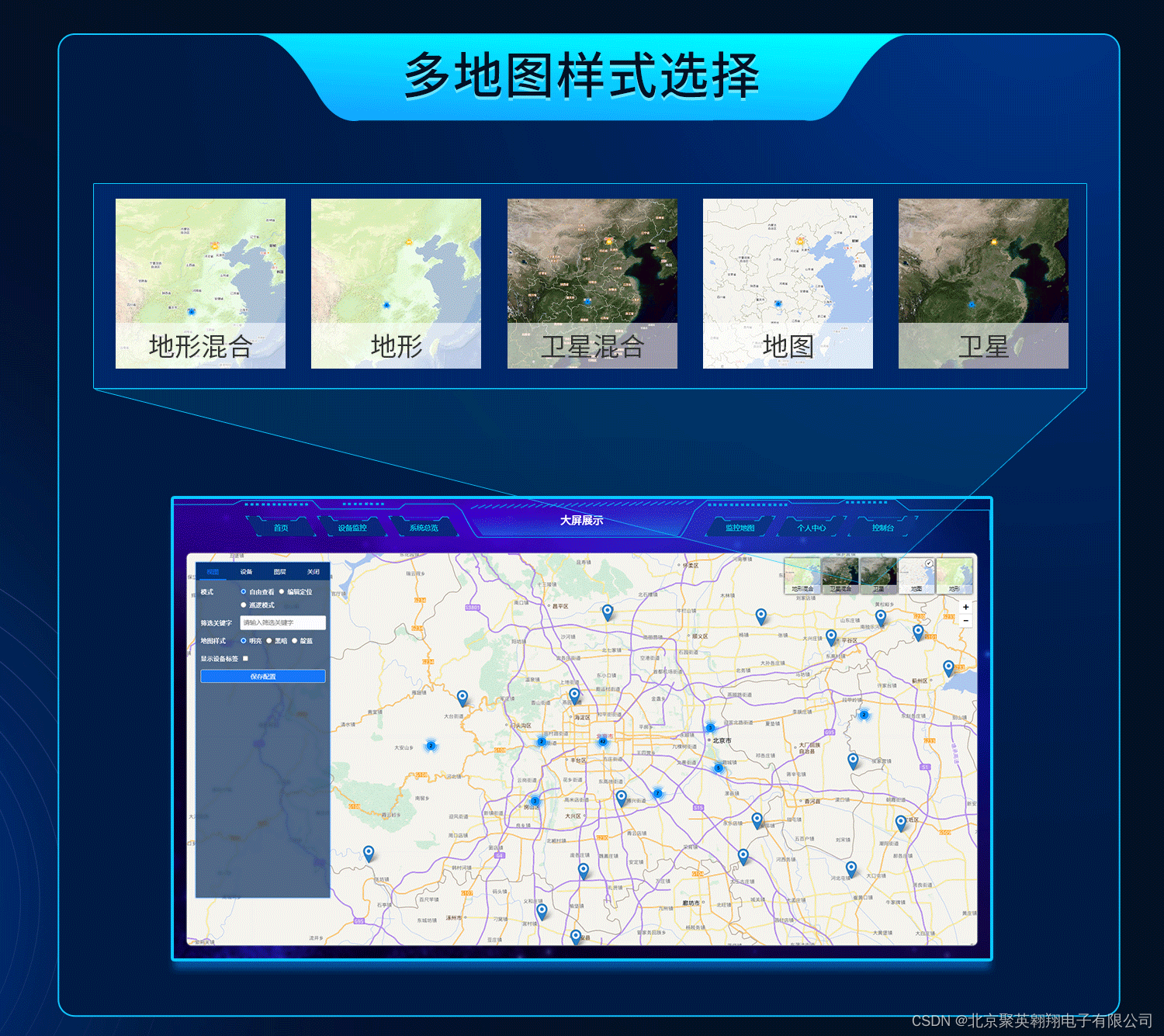Click 保存配置 button
Viewport: 1164px width, 1036px height.
pyautogui.click(x=263, y=677)
